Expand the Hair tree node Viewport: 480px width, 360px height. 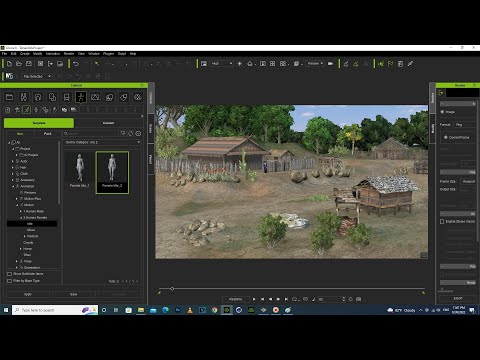[13, 168]
